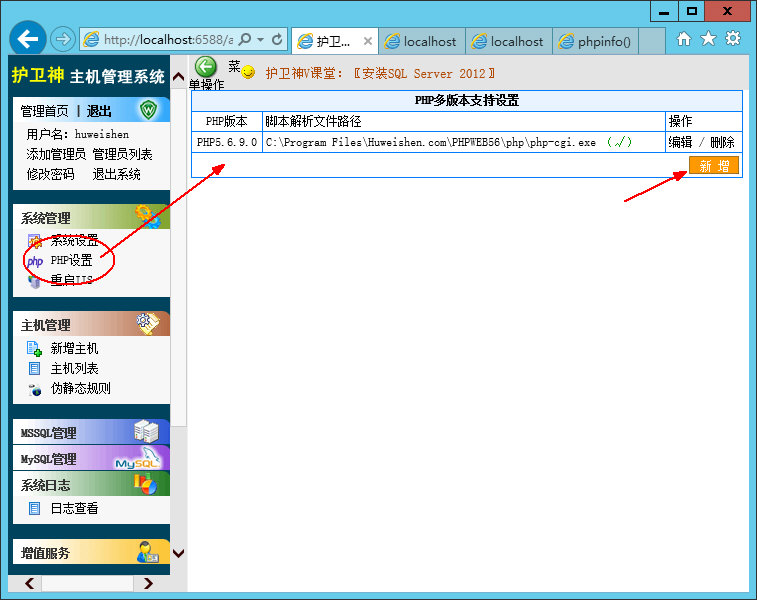
Task: Click the 退出 link in header
Action: pyautogui.click(x=99, y=111)
